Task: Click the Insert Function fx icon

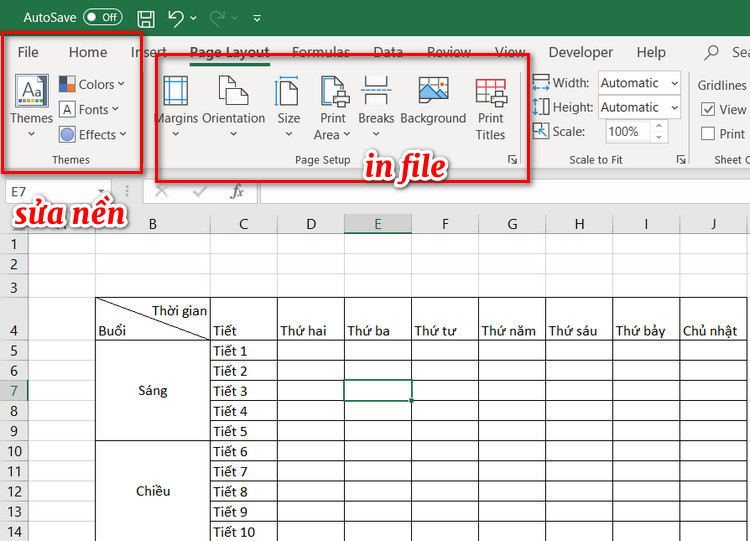Action: coord(237,192)
